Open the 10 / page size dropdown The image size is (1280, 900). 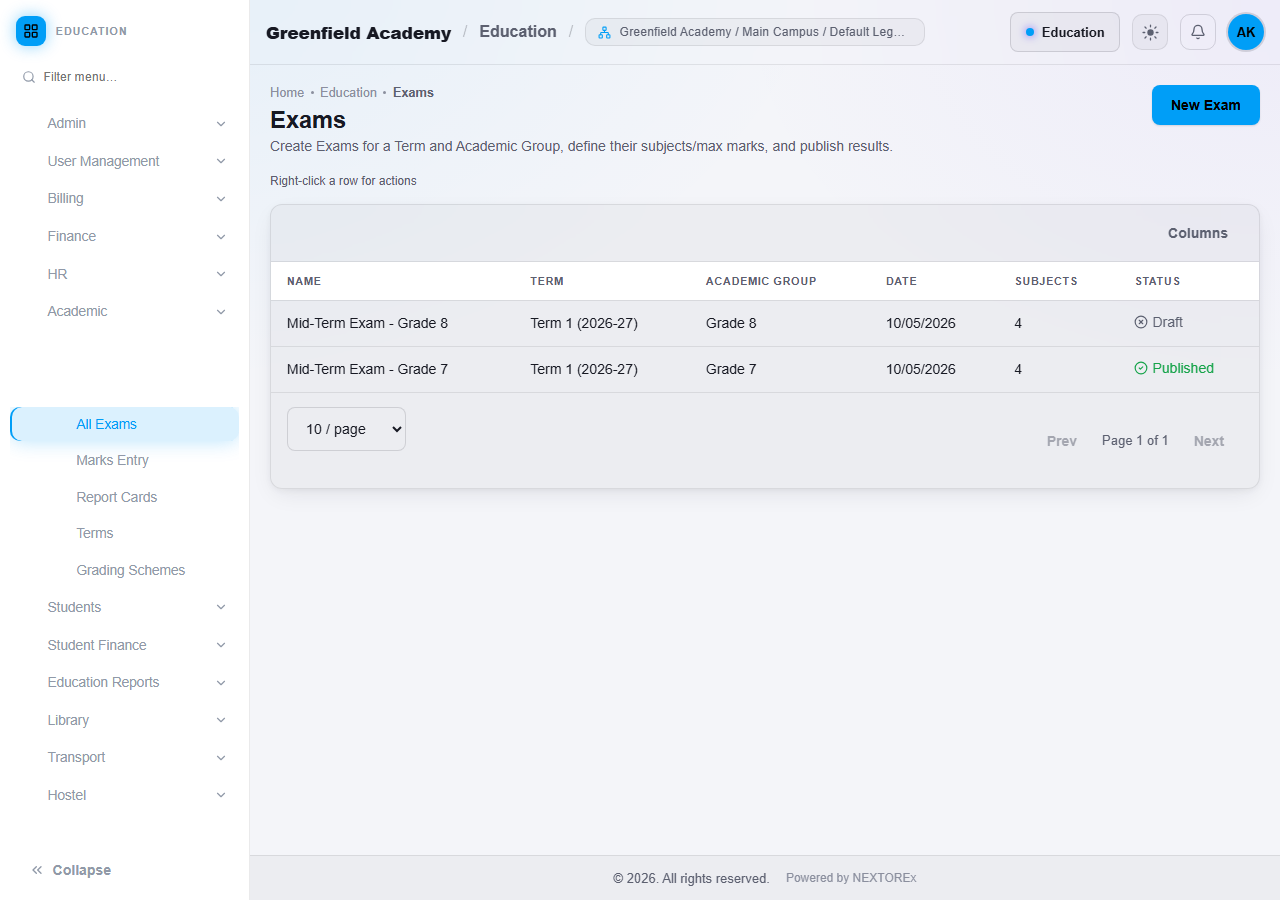point(346,429)
